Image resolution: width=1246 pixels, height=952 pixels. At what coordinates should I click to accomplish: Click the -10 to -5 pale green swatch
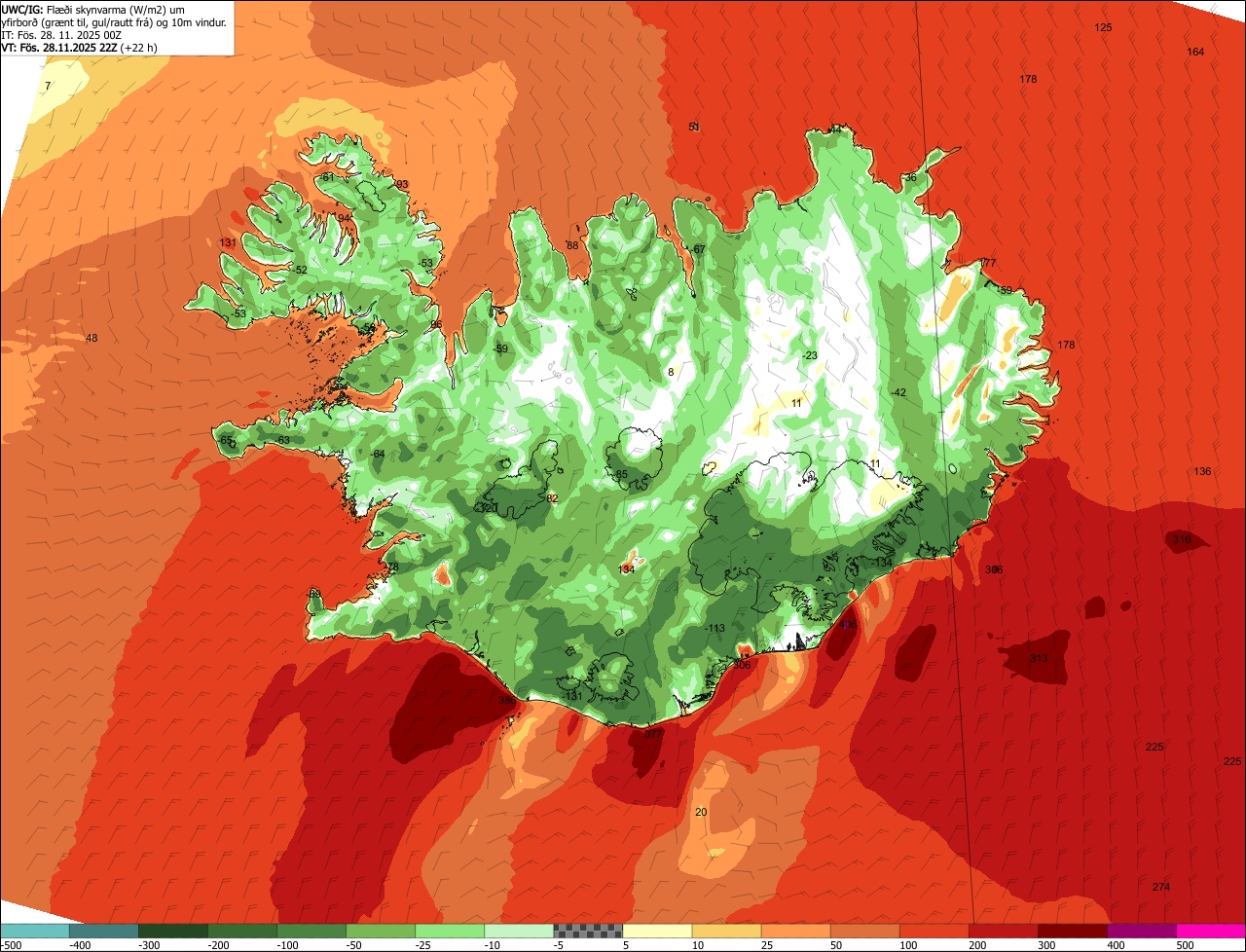[x=519, y=931]
